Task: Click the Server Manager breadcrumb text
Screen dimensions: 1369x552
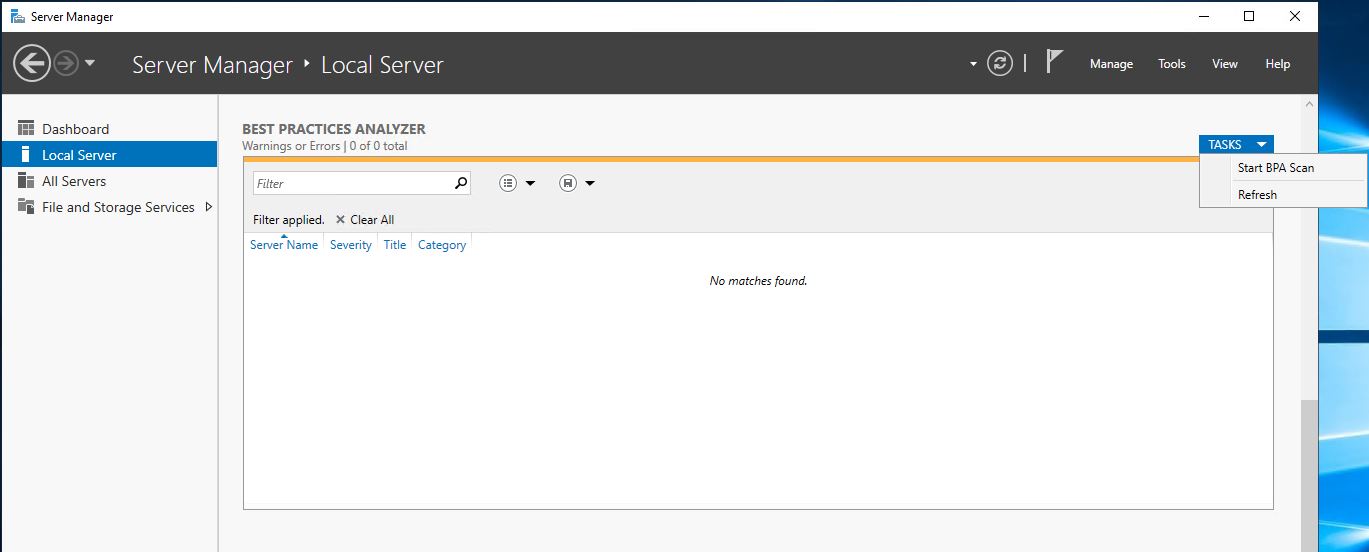Action: click(x=212, y=65)
